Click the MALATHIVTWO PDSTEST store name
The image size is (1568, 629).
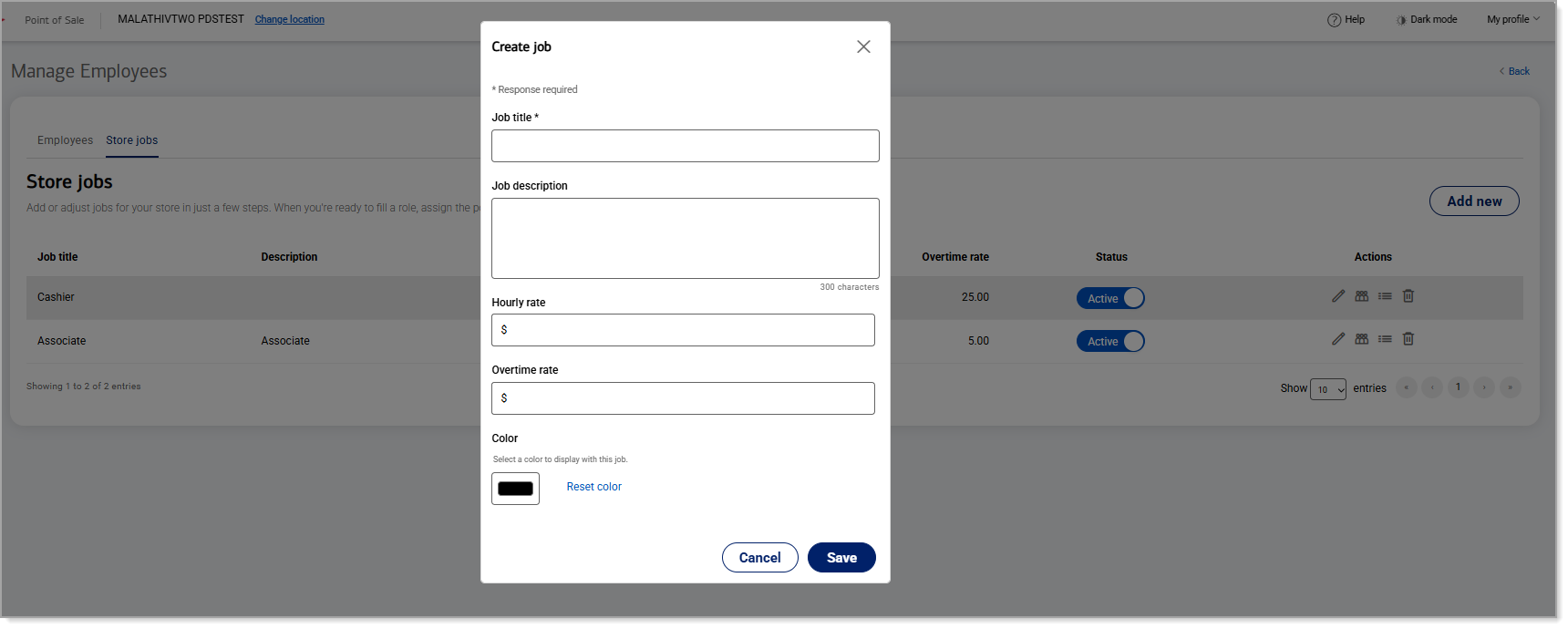point(181,19)
